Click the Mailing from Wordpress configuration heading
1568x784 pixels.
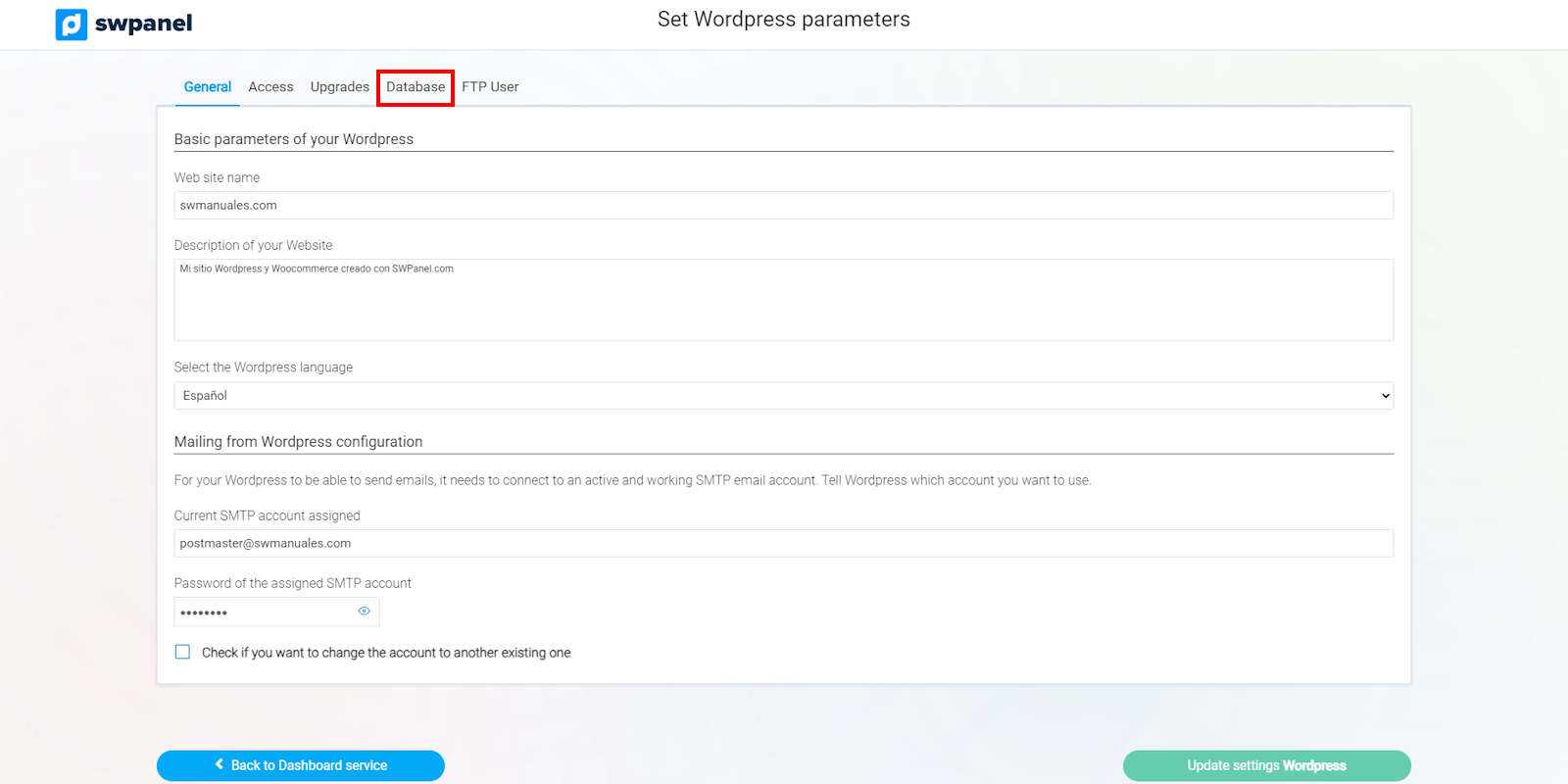tap(298, 442)
